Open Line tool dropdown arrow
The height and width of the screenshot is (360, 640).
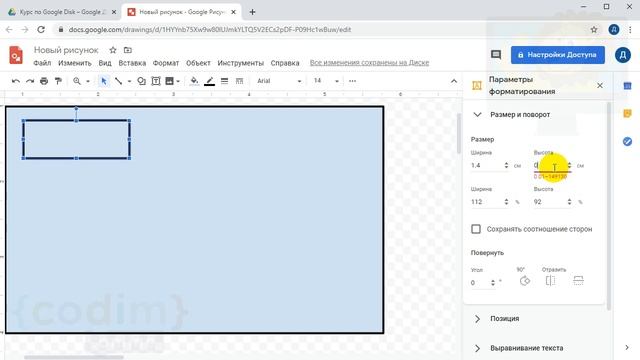(129, 81)
